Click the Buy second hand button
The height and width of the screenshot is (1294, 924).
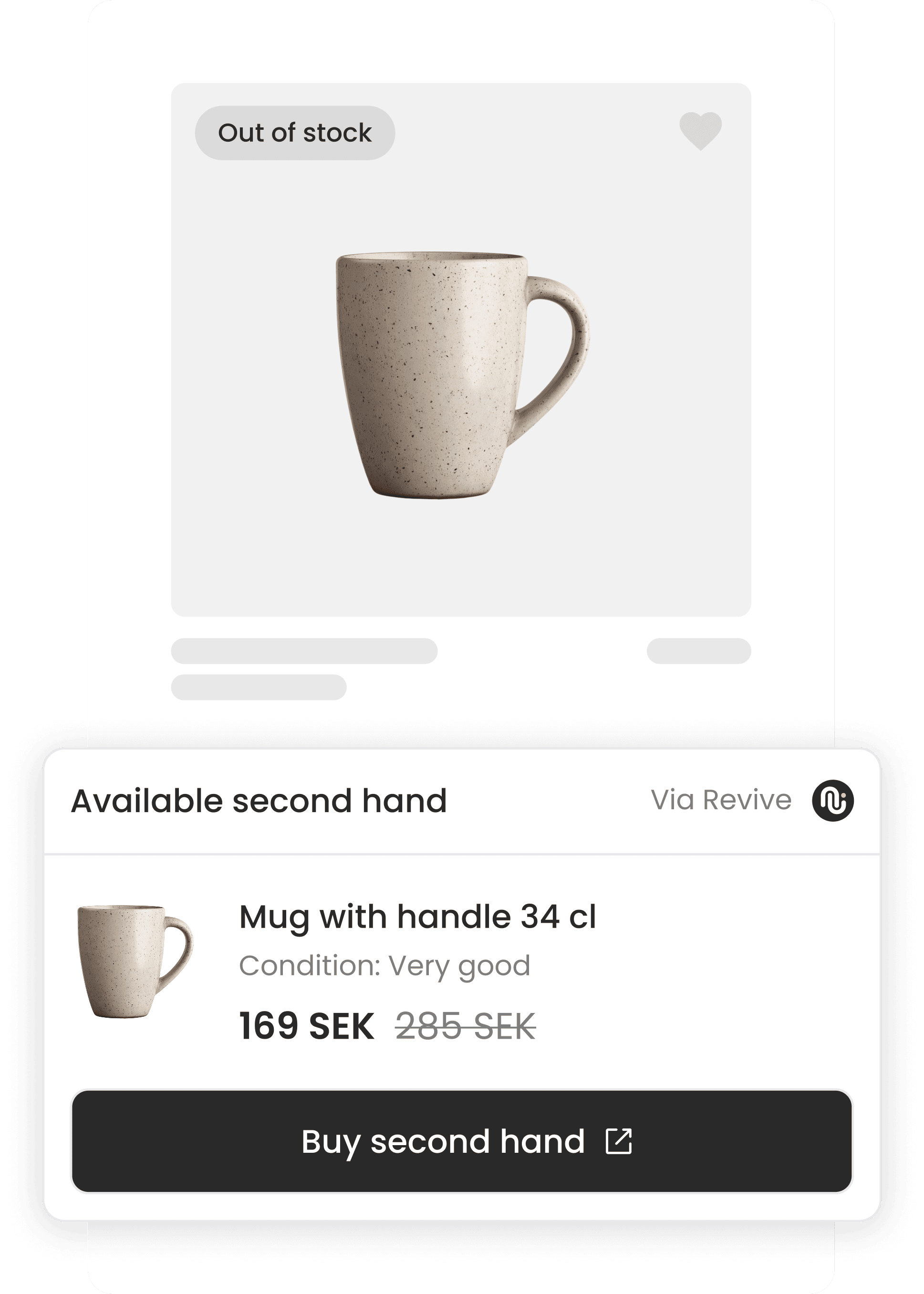point(461,1141)
